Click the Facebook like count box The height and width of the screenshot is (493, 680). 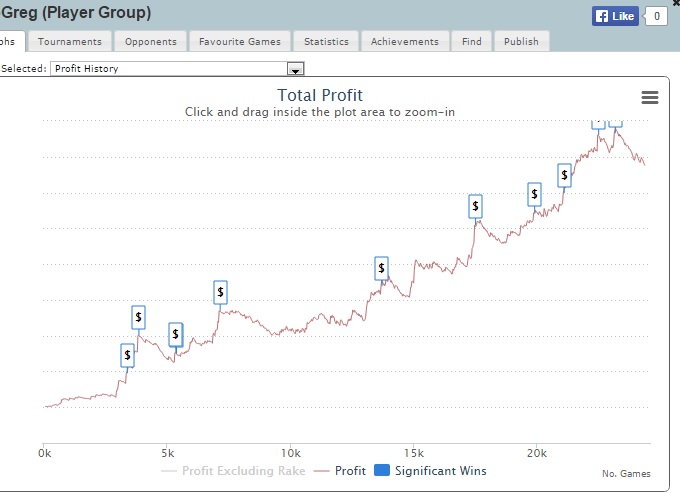coord(656,16)
